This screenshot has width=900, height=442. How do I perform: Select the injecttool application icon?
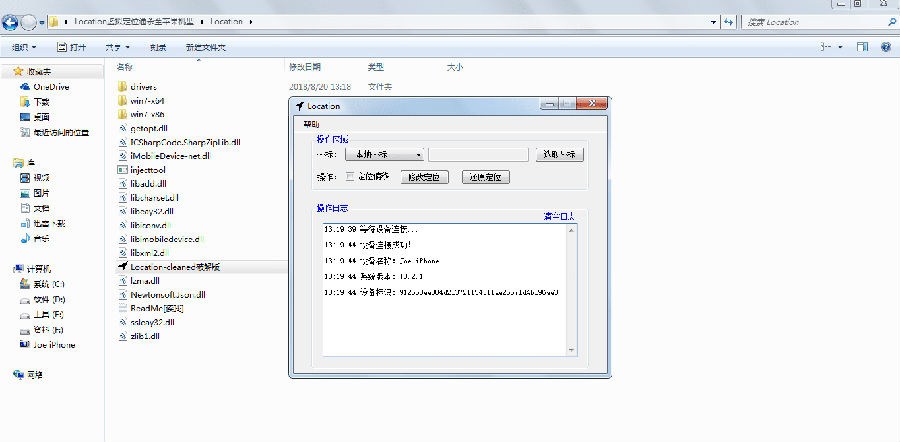[x=122, y=170]
